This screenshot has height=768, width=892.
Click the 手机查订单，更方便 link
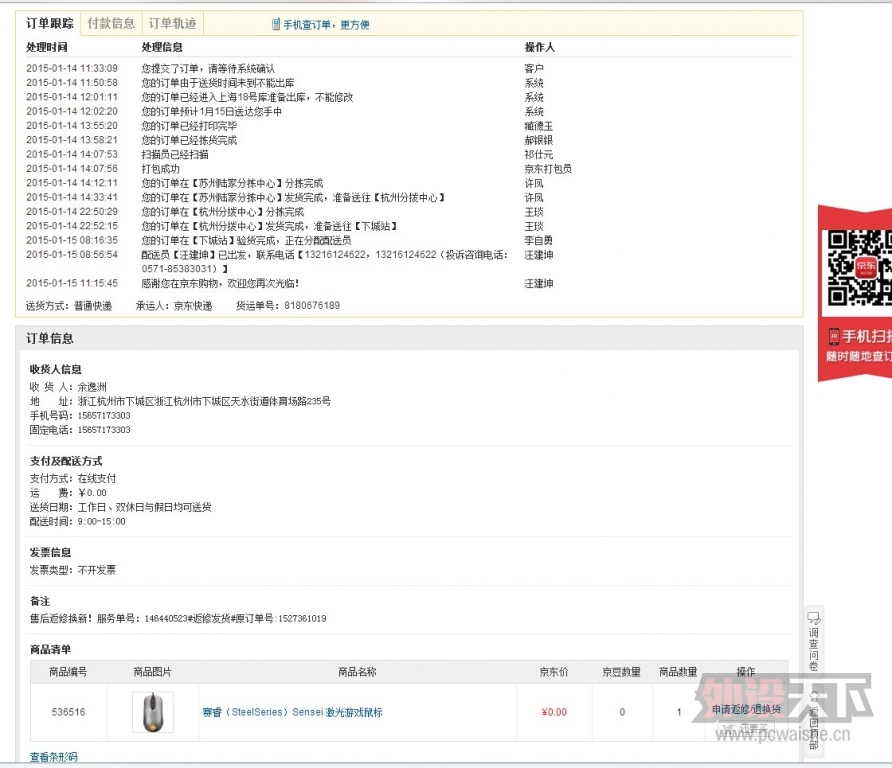point(326,24)
